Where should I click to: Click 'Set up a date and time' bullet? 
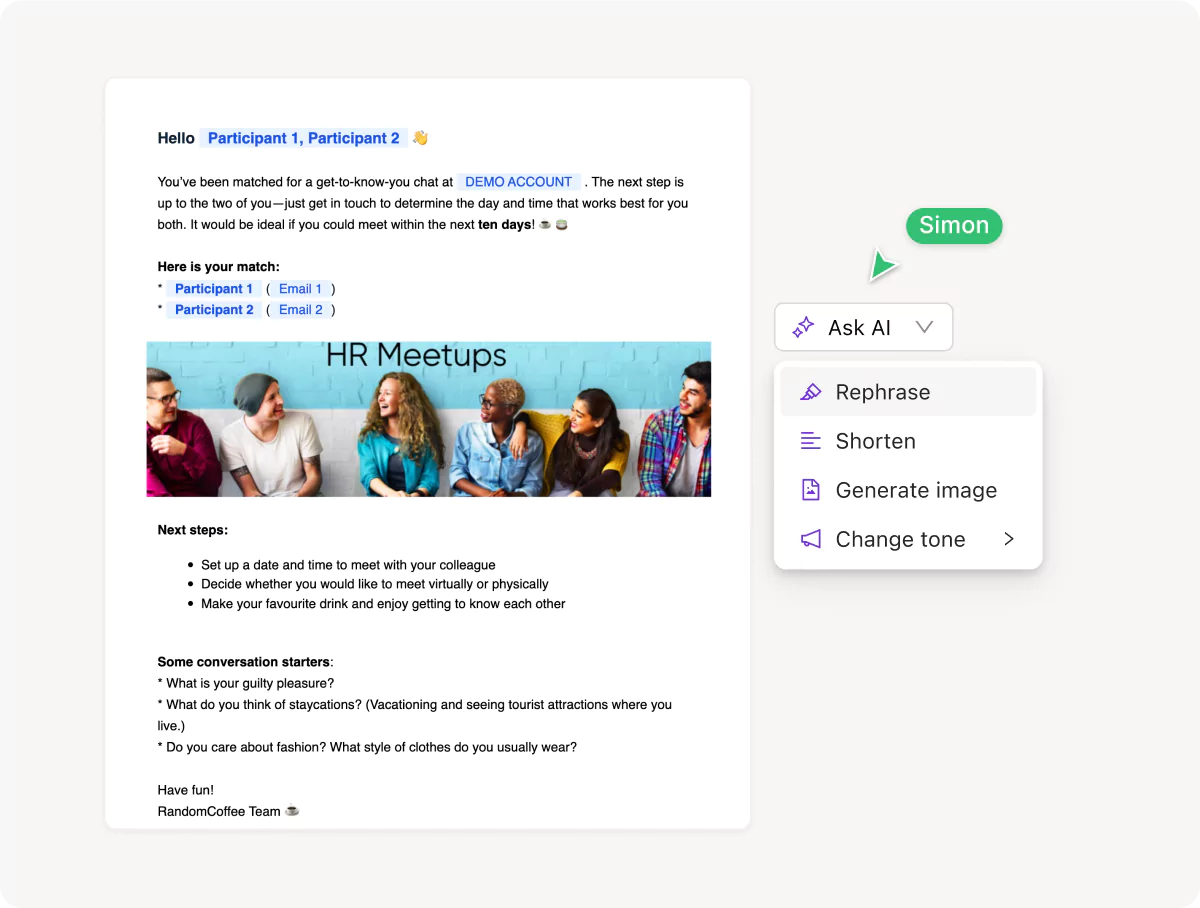click(348, 565)
